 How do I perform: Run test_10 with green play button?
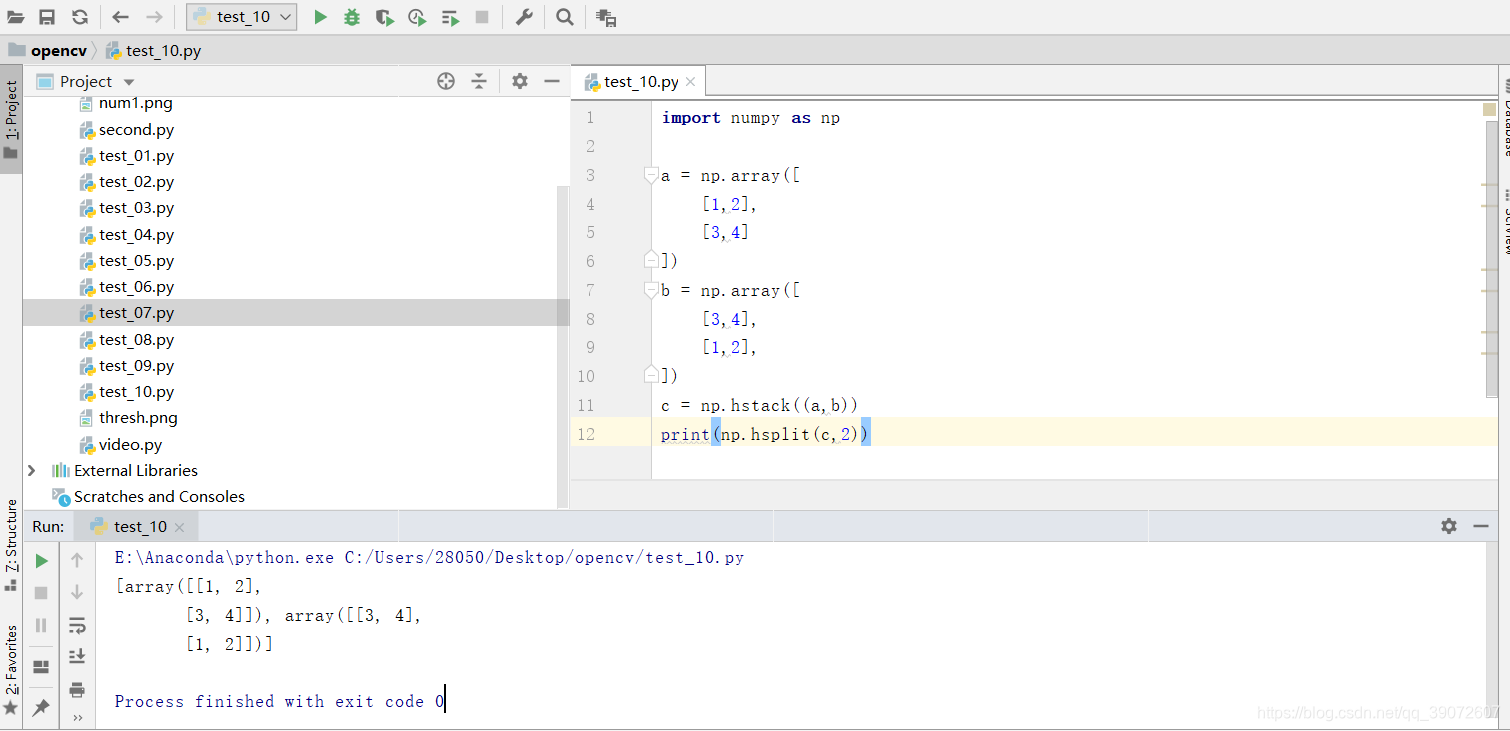(x=320, y=17)
